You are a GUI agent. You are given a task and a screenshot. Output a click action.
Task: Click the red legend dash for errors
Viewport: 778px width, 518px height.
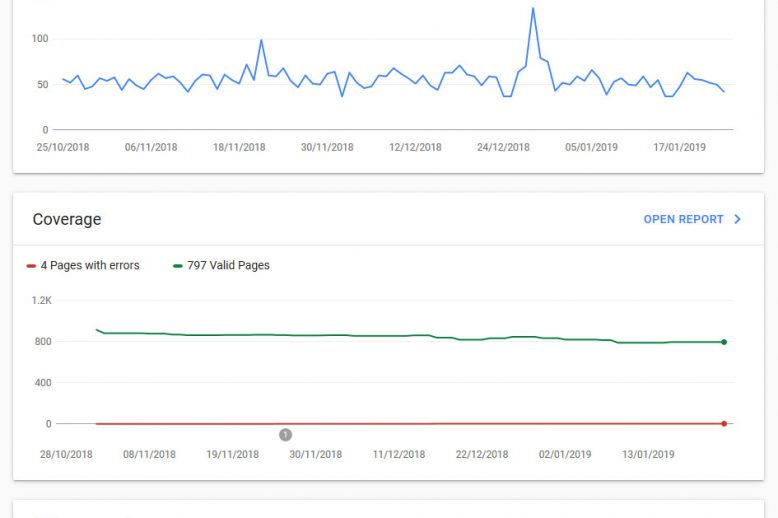pos(31,266)
